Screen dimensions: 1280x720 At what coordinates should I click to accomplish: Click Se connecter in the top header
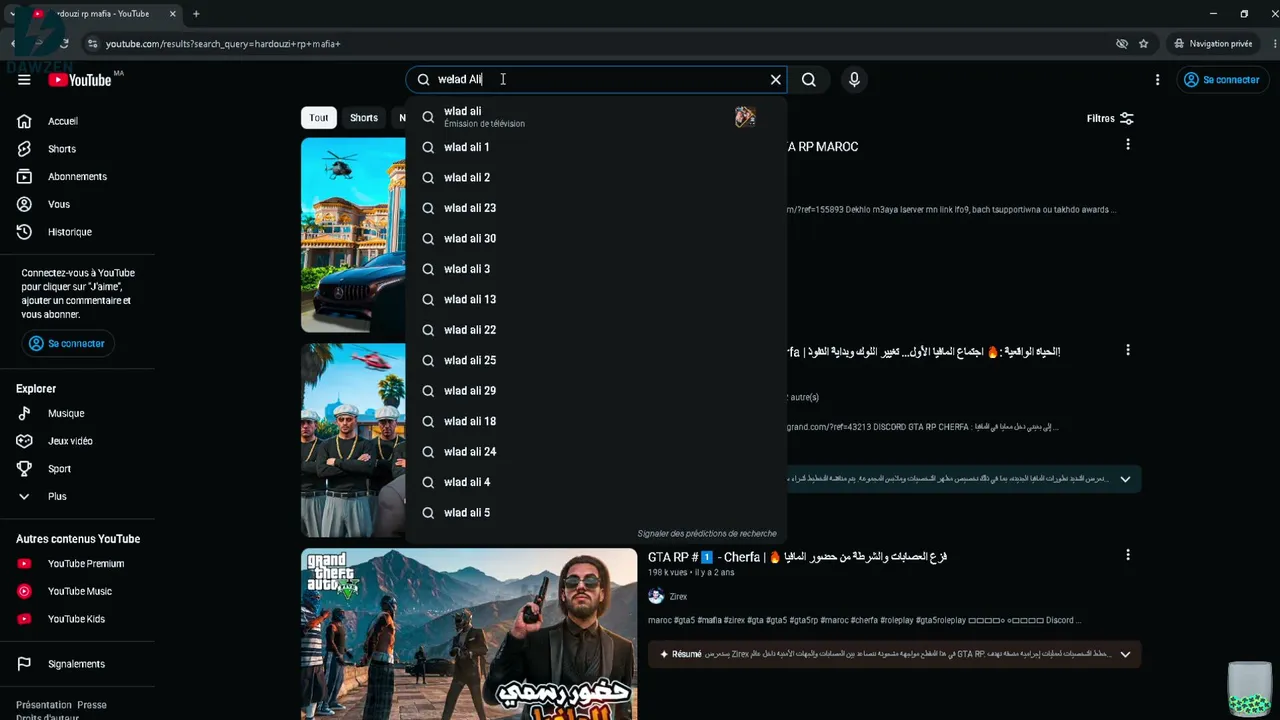coord(1221,80)
